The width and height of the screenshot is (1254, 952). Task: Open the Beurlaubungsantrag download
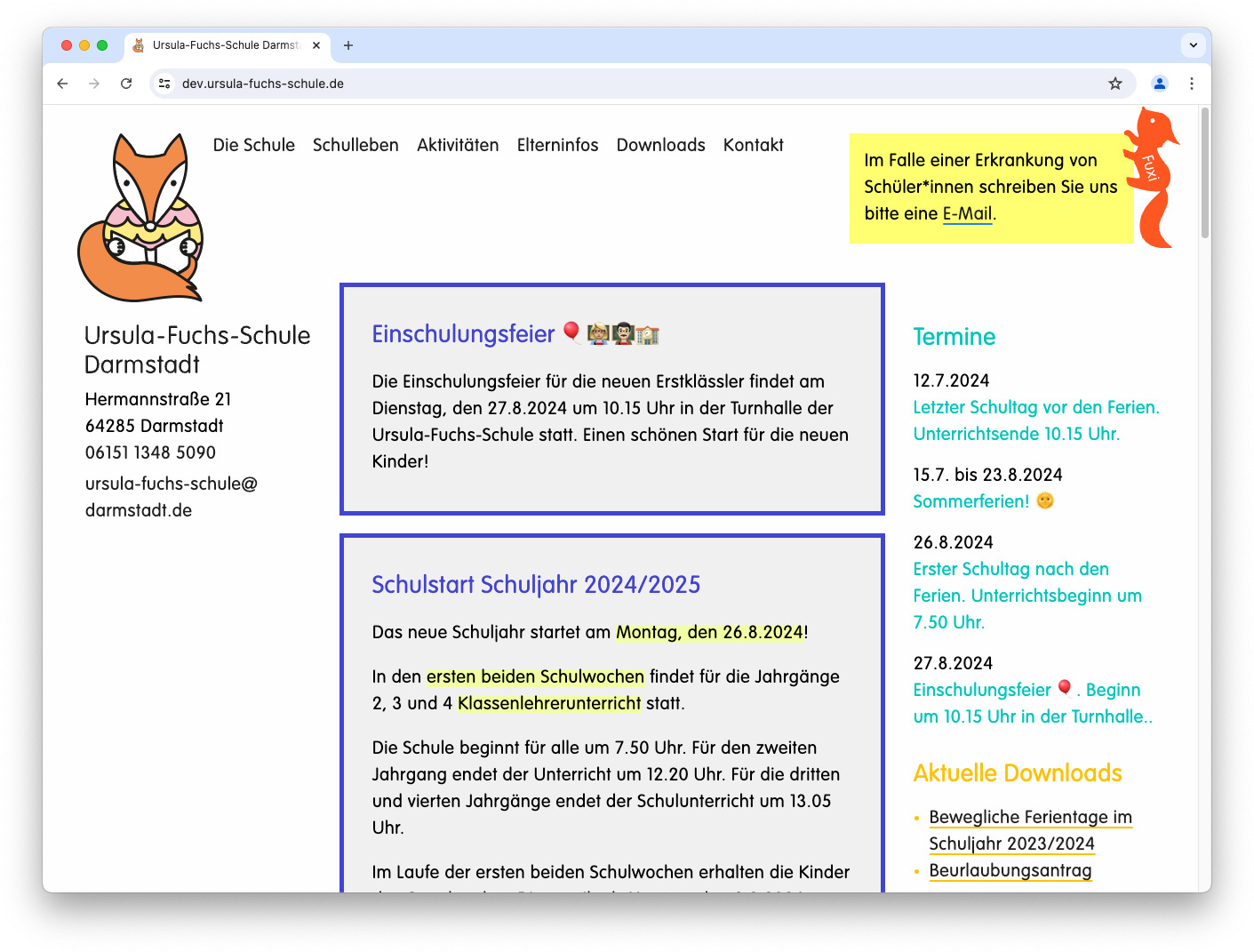1010,870
